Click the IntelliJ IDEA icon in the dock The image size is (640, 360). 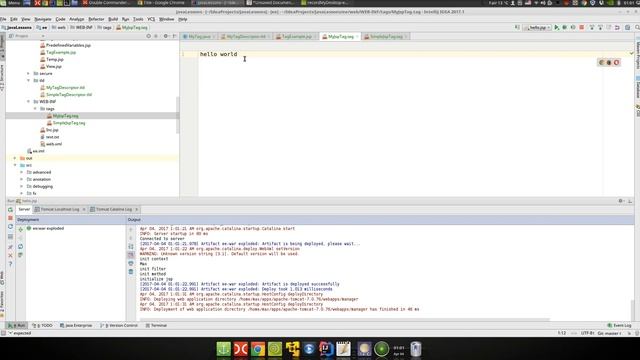click(326, 349)
